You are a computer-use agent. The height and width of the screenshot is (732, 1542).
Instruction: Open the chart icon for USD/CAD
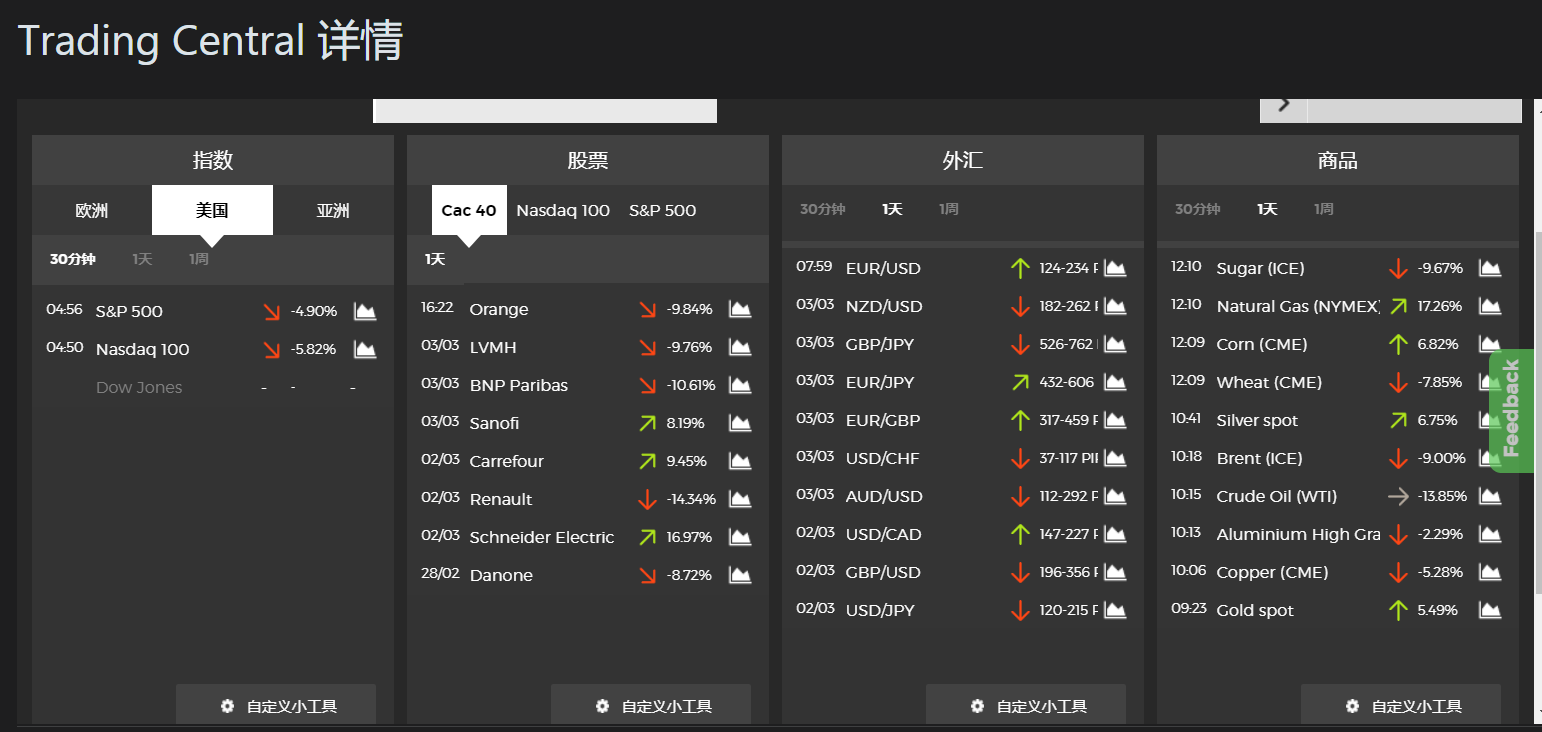click(x=1115, y=534)
